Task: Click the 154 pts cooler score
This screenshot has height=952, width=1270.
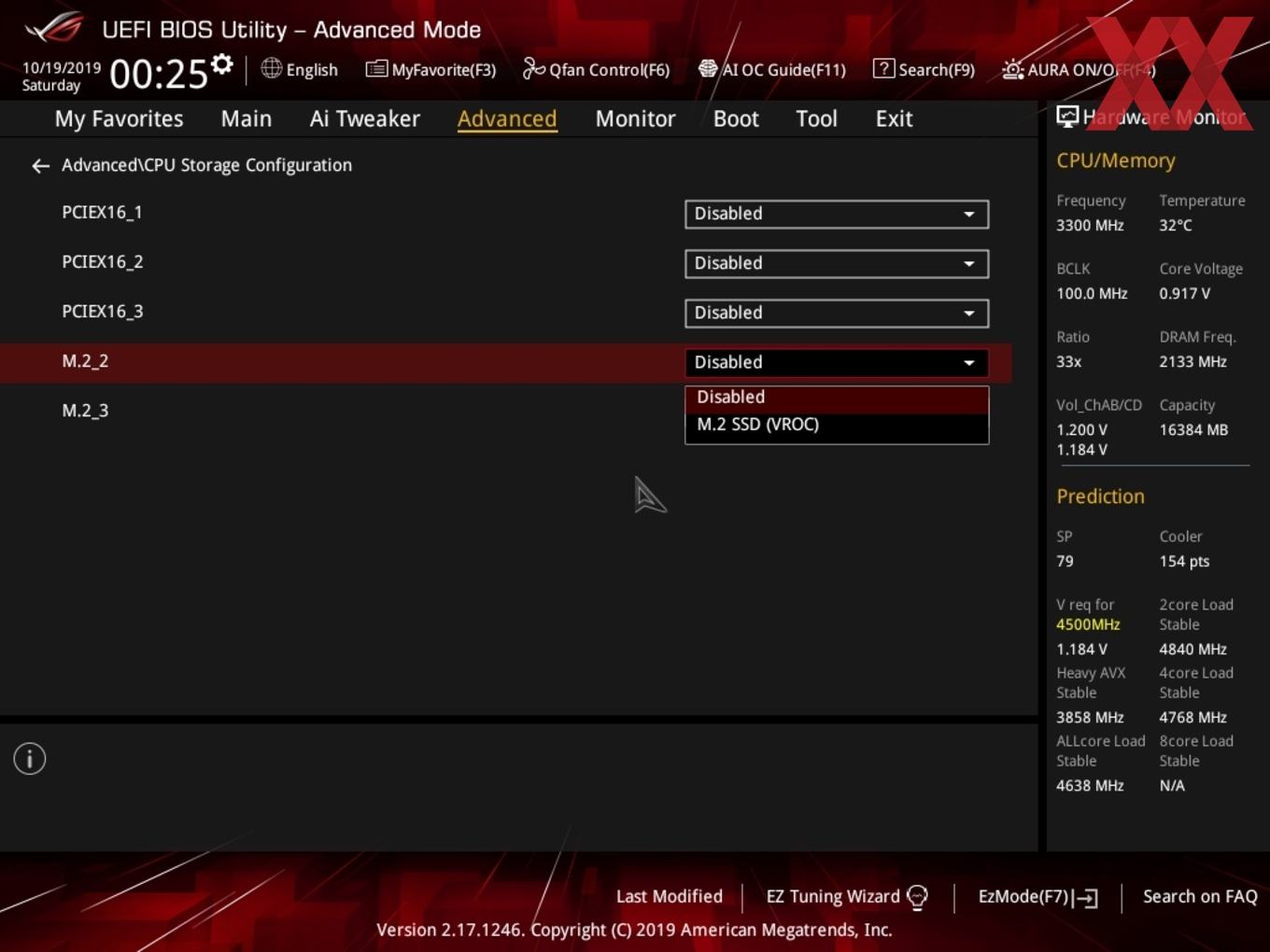Action: pos(1184,562)
